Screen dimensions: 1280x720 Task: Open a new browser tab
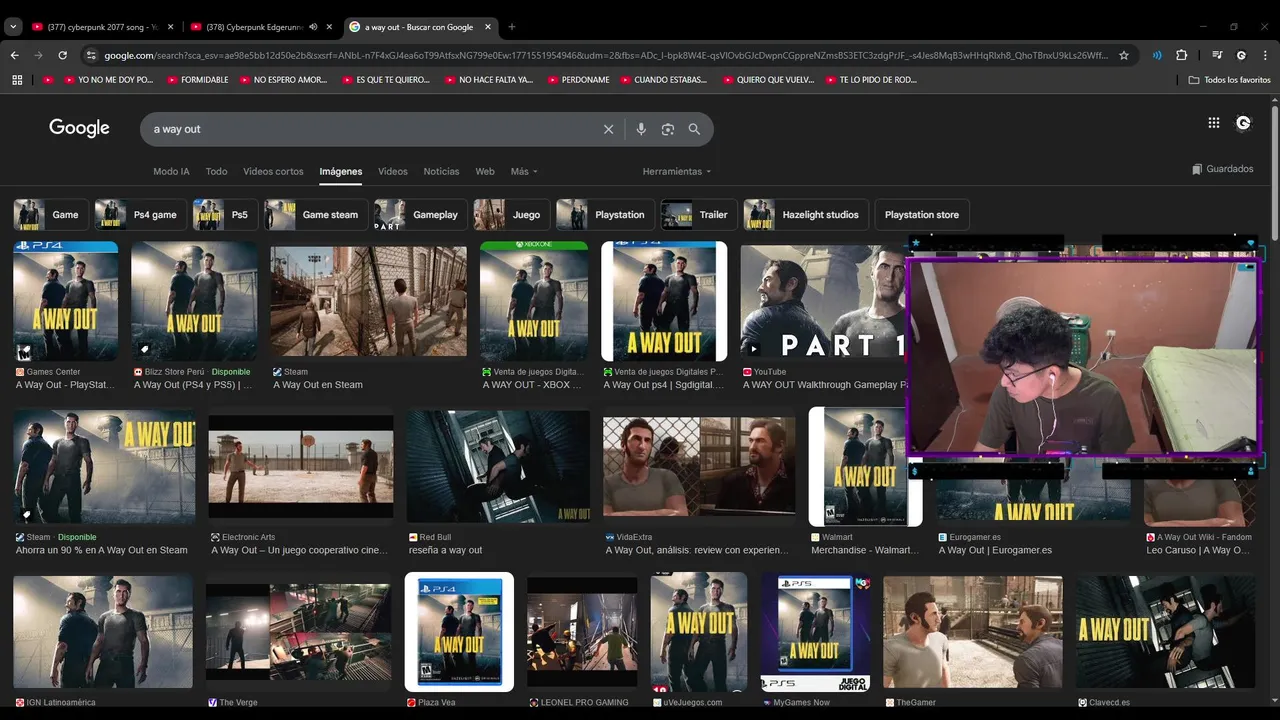click(x=512, y=27)
